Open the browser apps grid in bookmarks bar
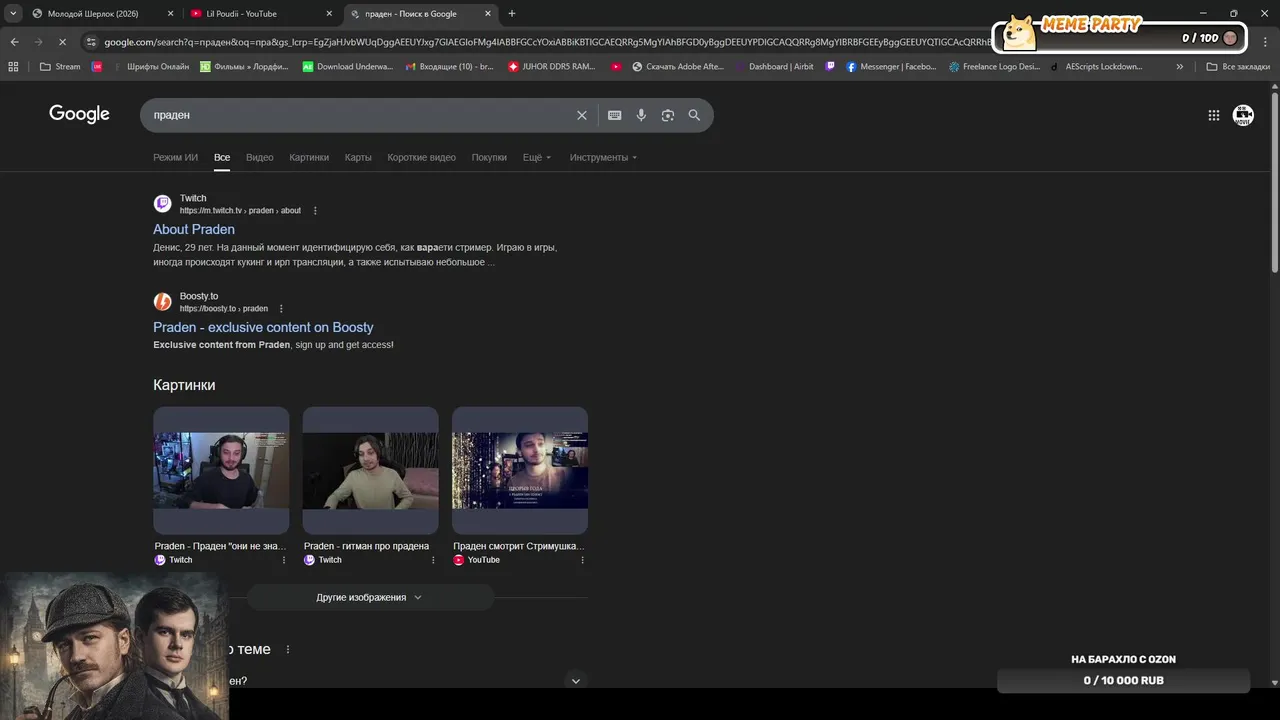This screenshot has height=720, width=1280. pyautogui.click(x=13, y=67)
